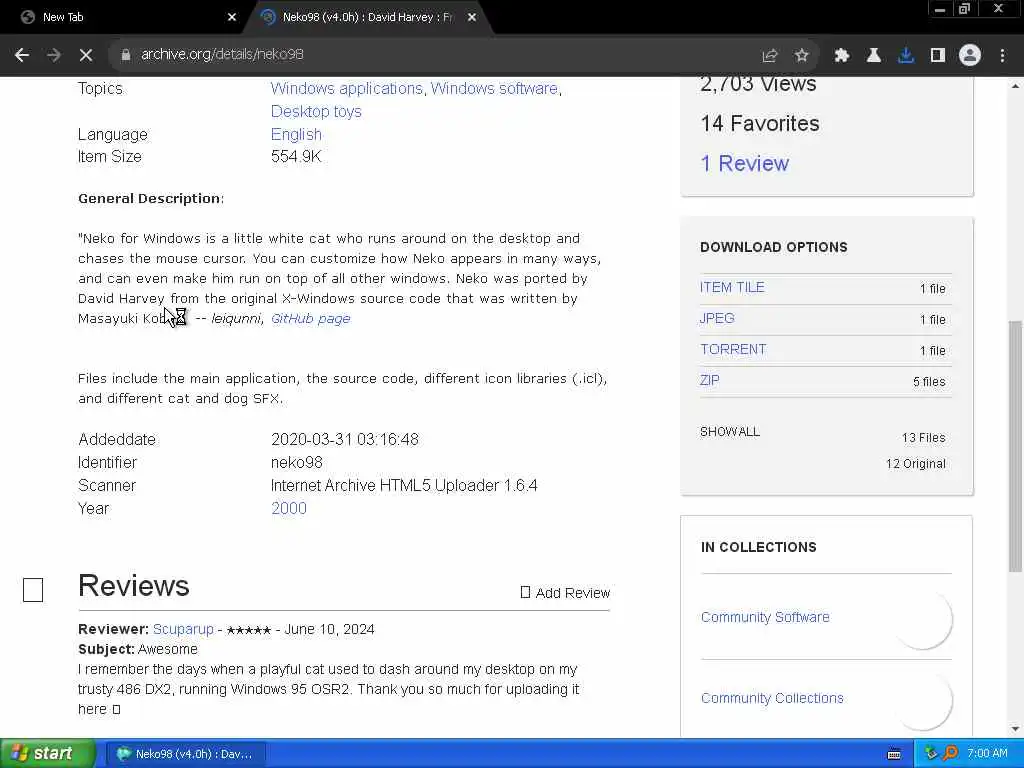Image resolution: width=1024 pixels, height=768 pixels.
Task: Click the reviews section square icon
Action: [33, 590]
